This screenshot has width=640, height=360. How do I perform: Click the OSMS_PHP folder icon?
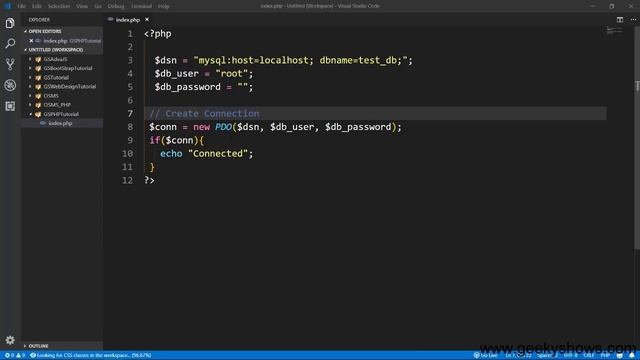click(38, 105)
